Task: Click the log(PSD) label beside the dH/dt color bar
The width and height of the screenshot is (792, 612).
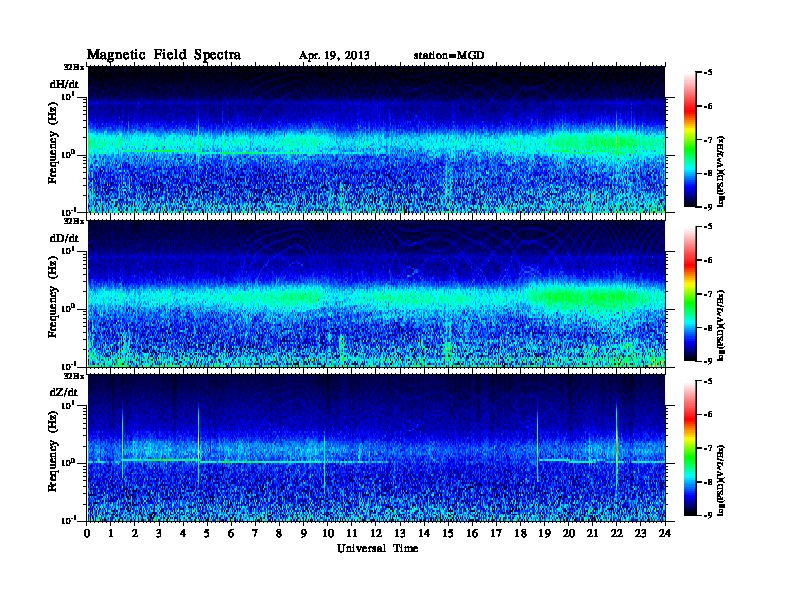Action: [x=722, y=171]
